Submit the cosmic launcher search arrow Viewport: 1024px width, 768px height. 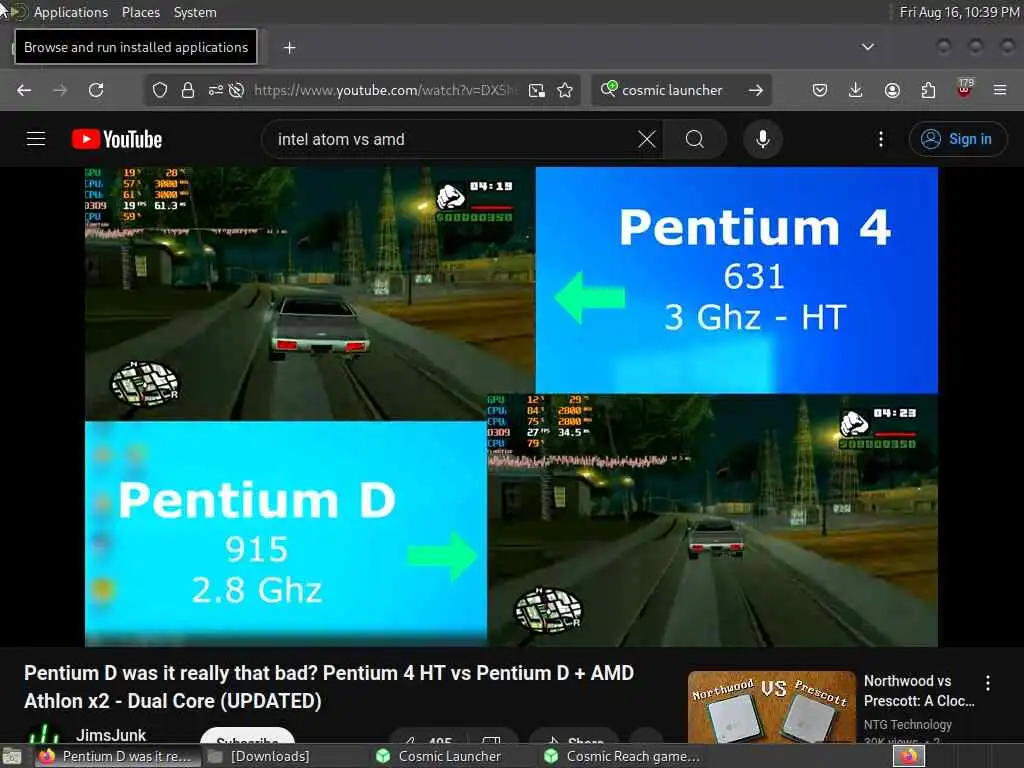point(756,90)
